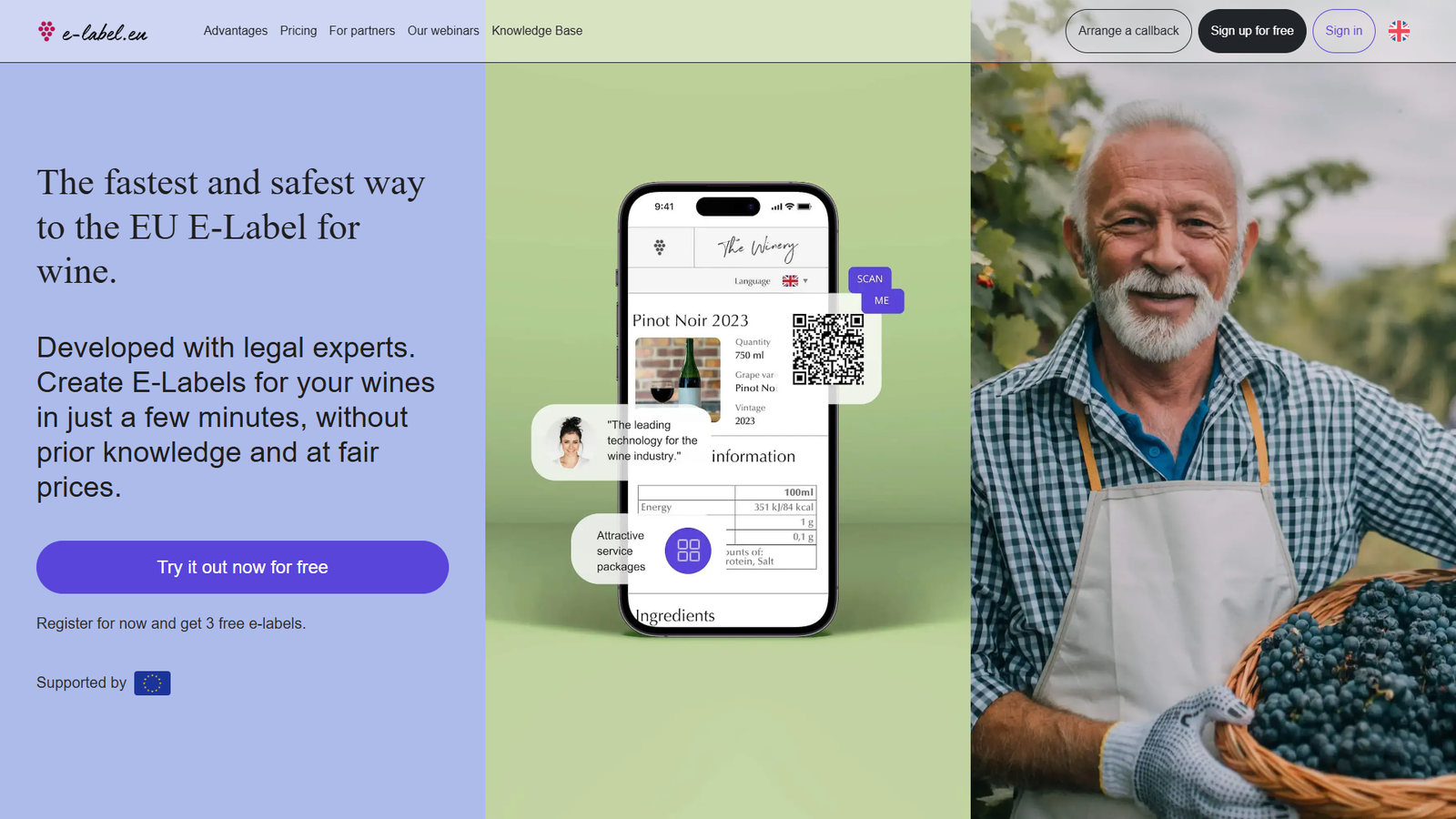Click the EU flag Supported by icon
This screenshot has width=1456, height=819.
pyautogui.click(x=152, y=683)
